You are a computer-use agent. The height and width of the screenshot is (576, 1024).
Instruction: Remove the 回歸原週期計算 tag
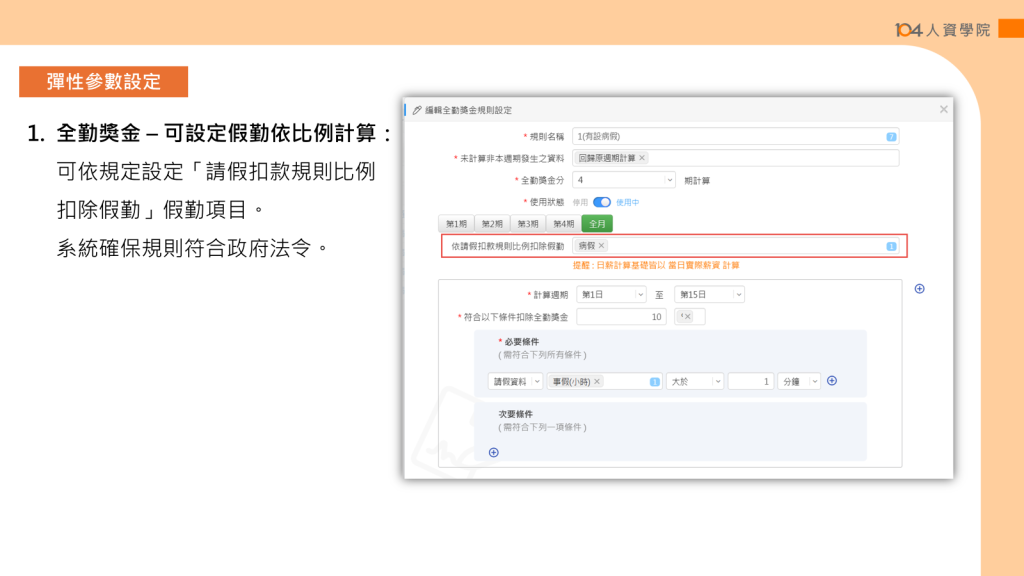pos(642,158)
